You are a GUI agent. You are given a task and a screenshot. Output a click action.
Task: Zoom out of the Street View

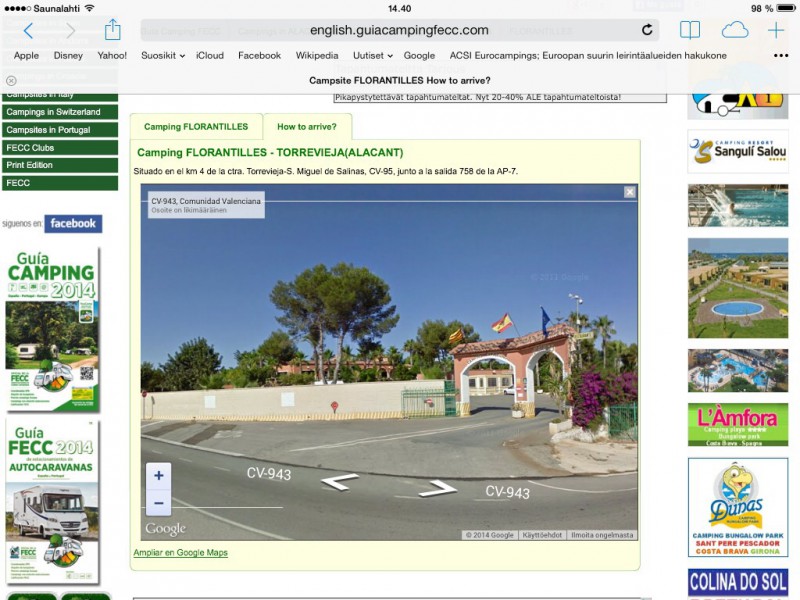click(158, 502)
